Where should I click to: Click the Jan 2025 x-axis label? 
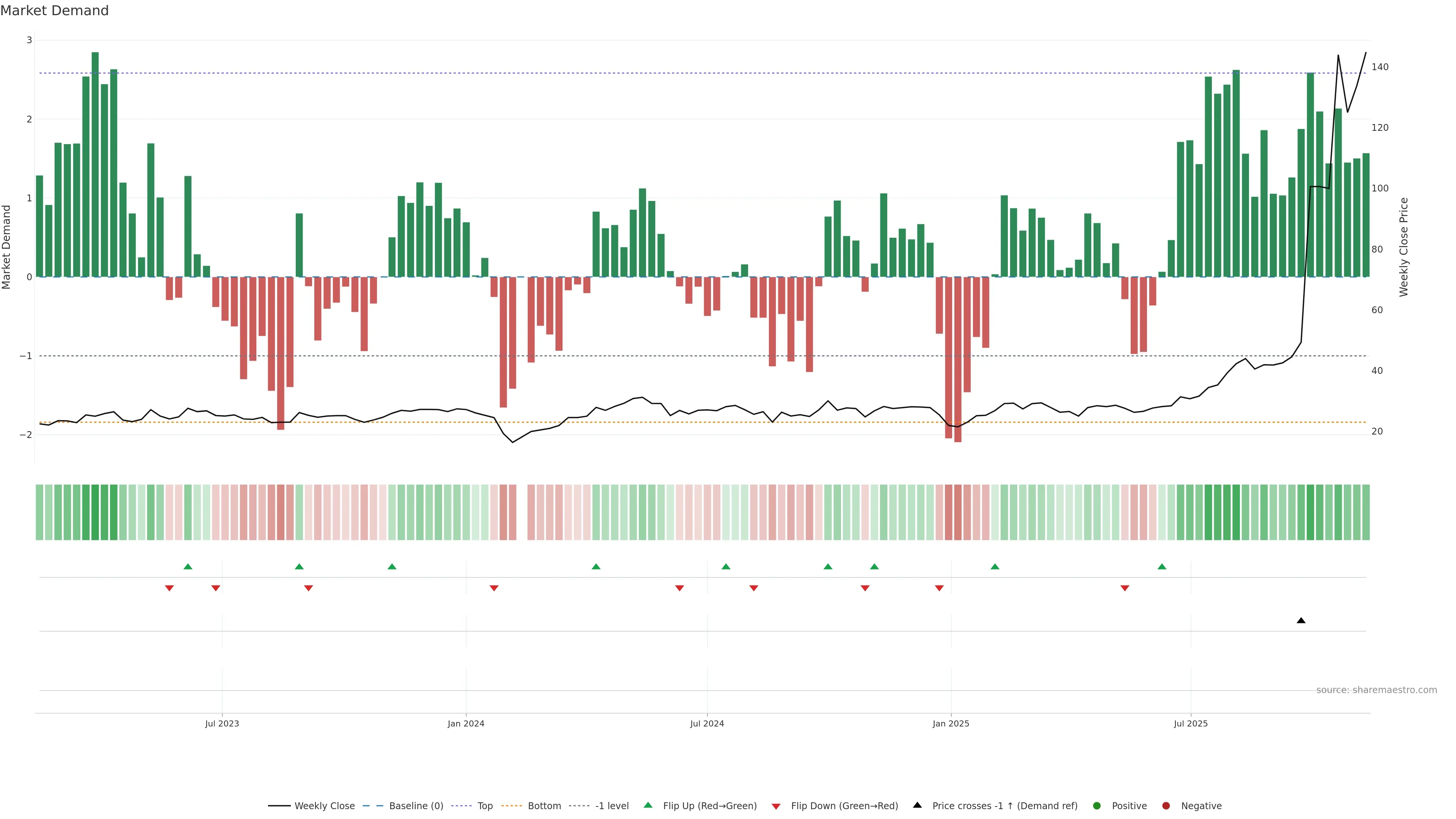click(951, 723)
